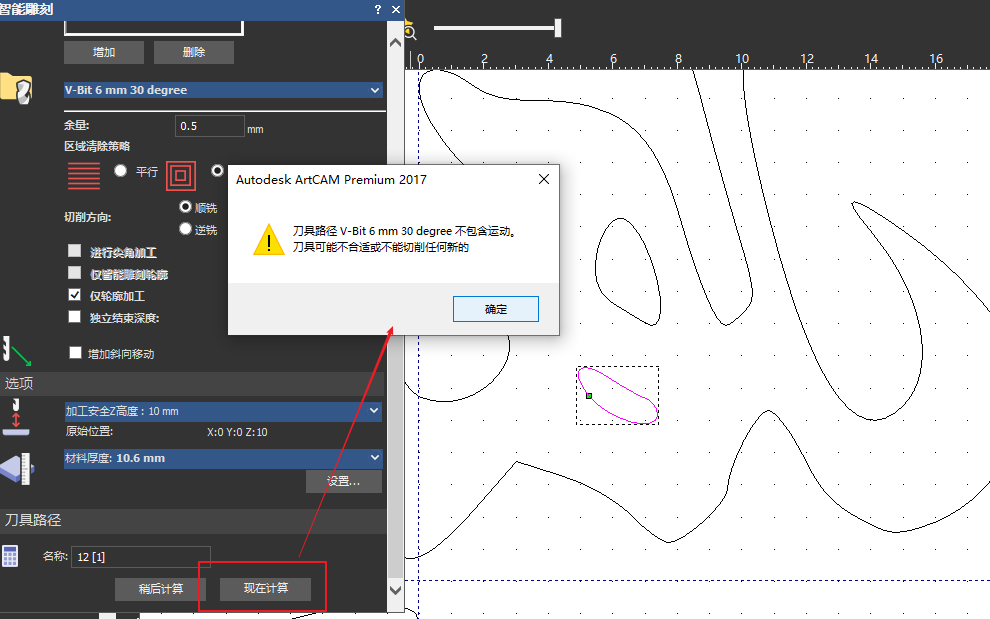The height and width of the screenshot is (619, 990).
Task: Click the Options section header
Action: click(x=192, y=383)
